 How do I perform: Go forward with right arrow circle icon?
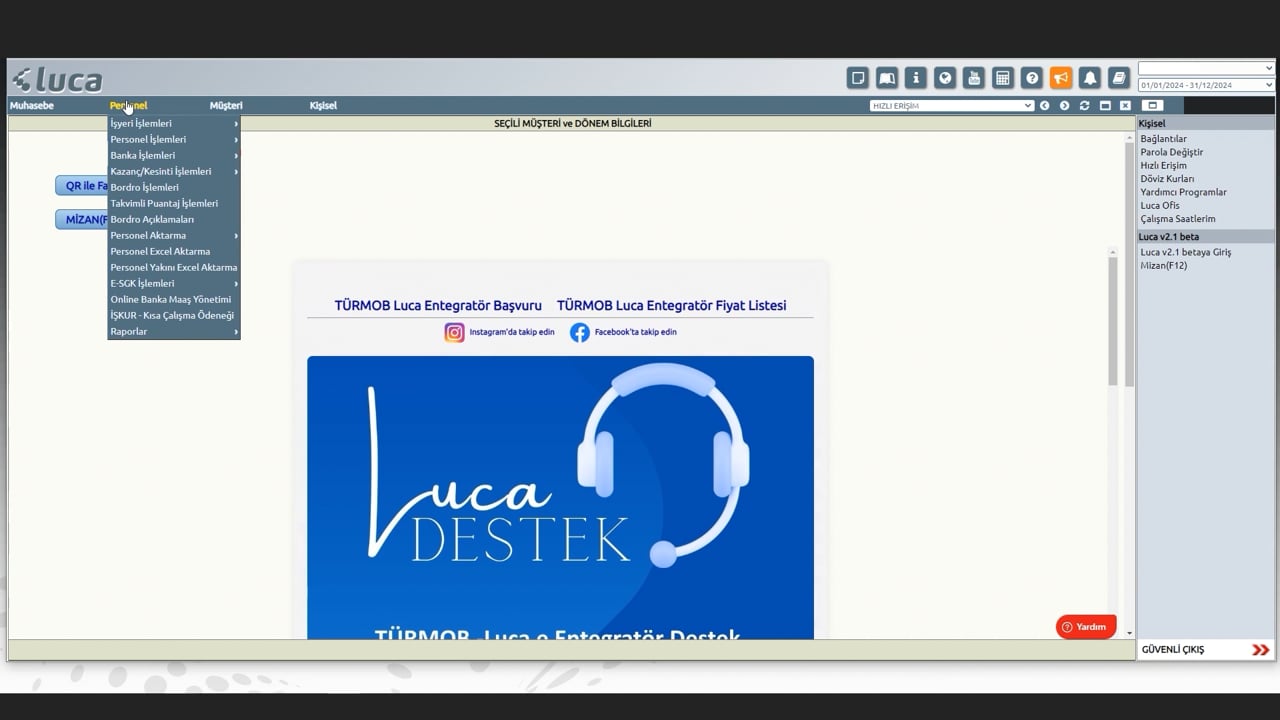1064,105
